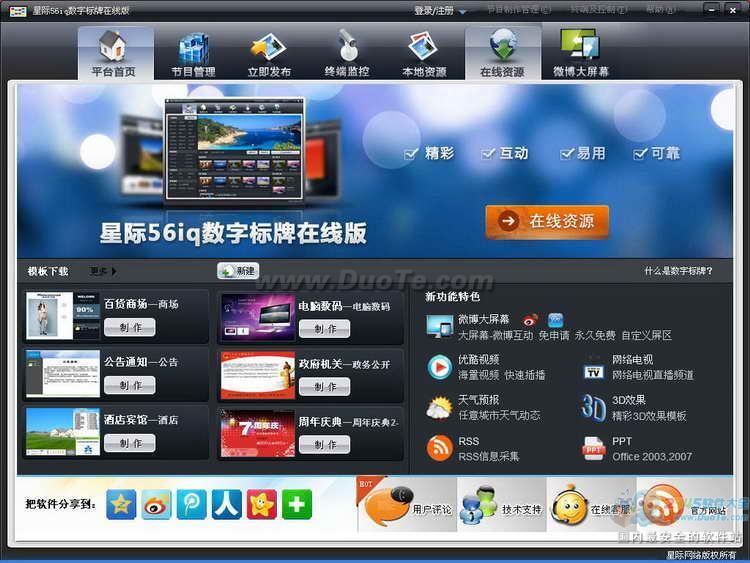Click the Office 2003,2007 text
This screenshot has height=563, width=750.
(x=652, y=457)
